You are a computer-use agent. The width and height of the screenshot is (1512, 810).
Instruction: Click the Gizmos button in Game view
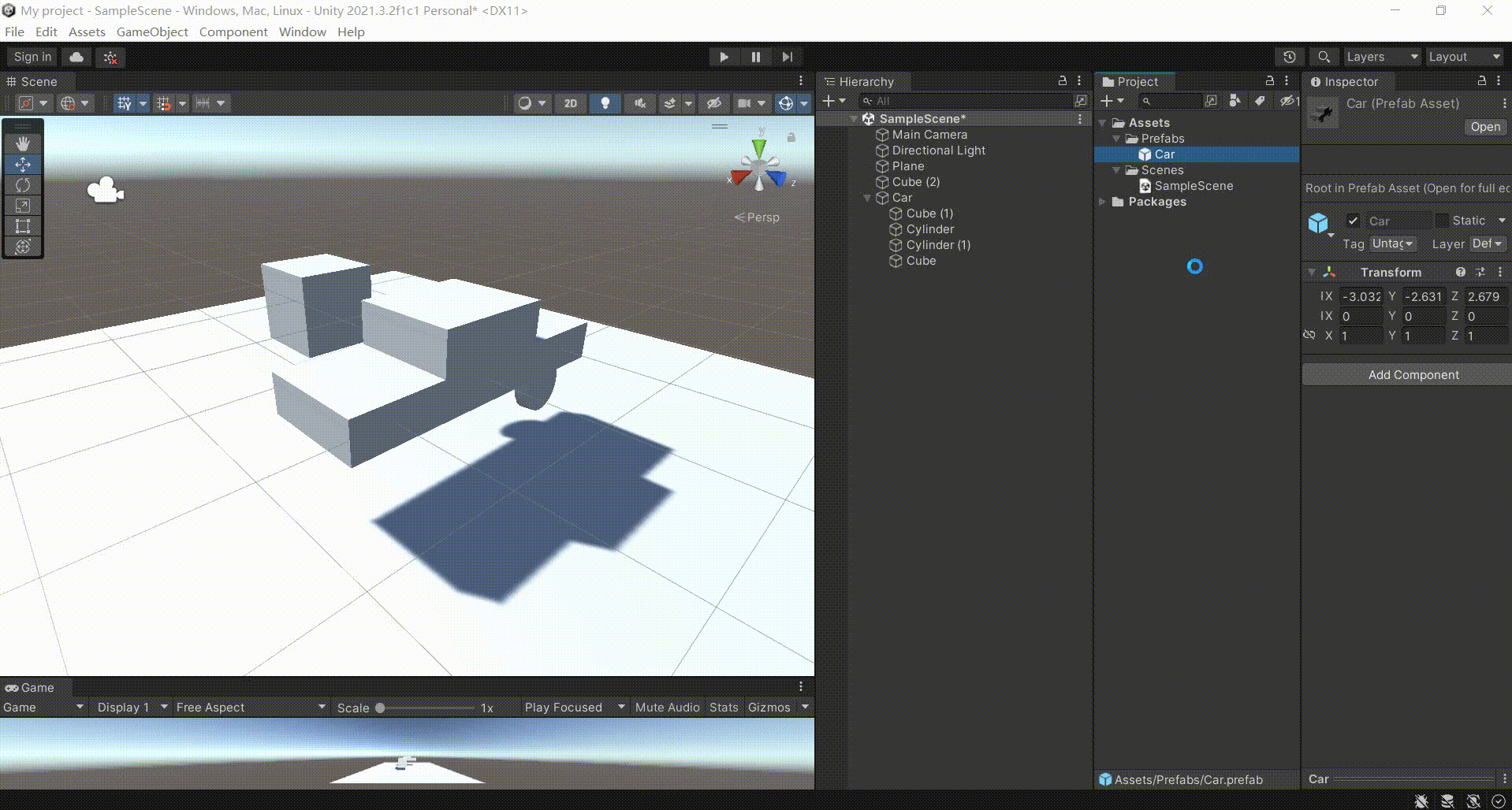tap(769, 707)
